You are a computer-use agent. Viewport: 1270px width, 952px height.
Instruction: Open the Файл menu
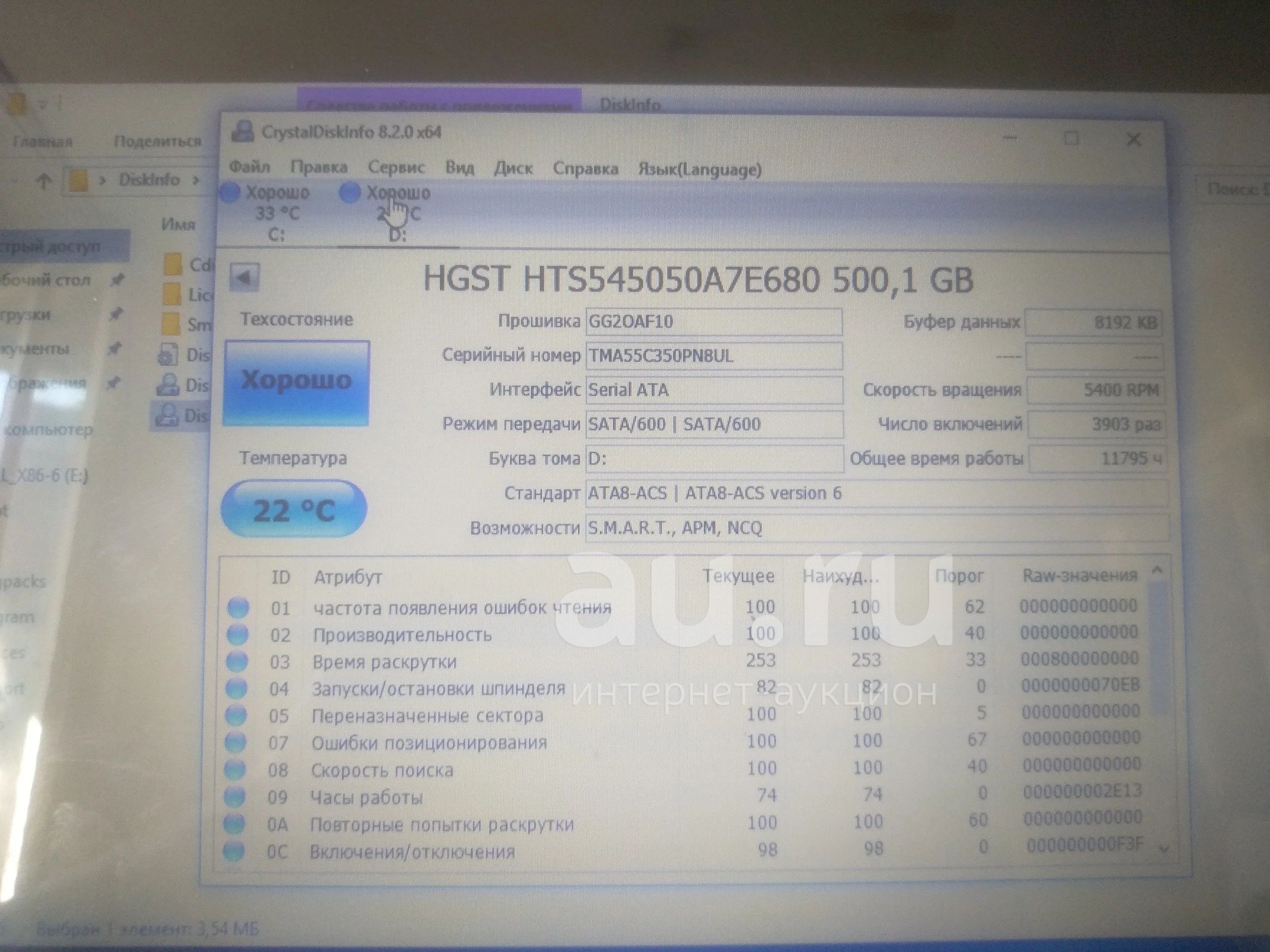pyautogui.click(x=250, y=168)
